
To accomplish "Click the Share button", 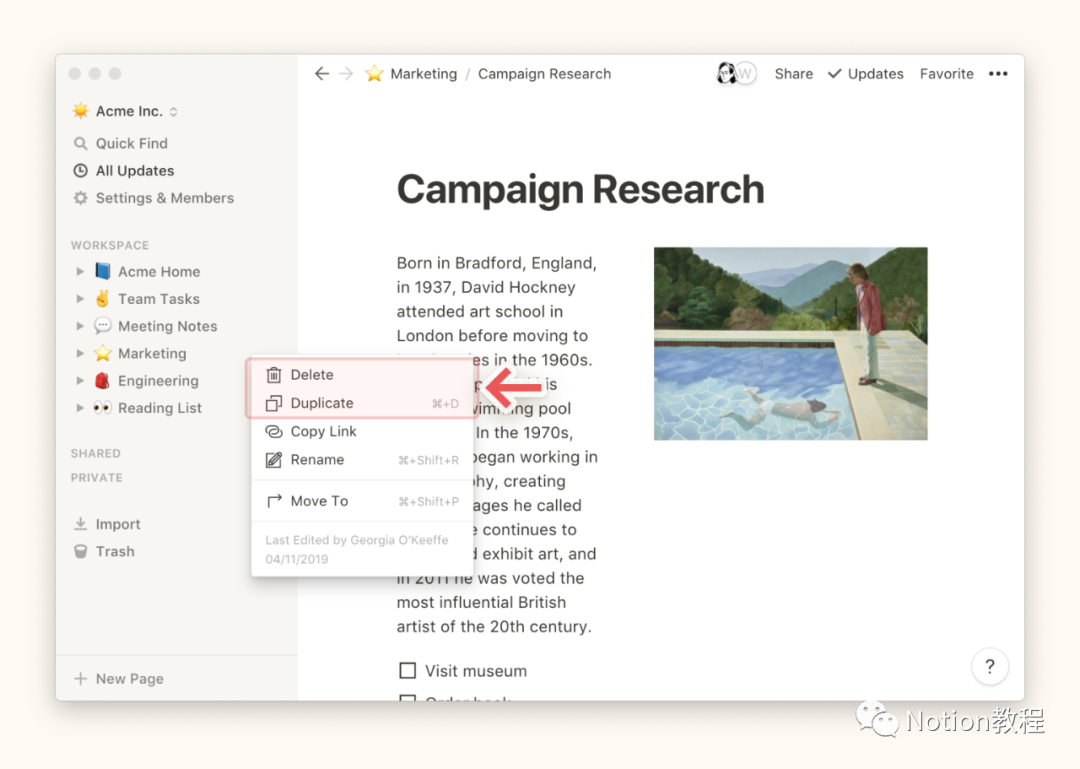I will (793, 74).
